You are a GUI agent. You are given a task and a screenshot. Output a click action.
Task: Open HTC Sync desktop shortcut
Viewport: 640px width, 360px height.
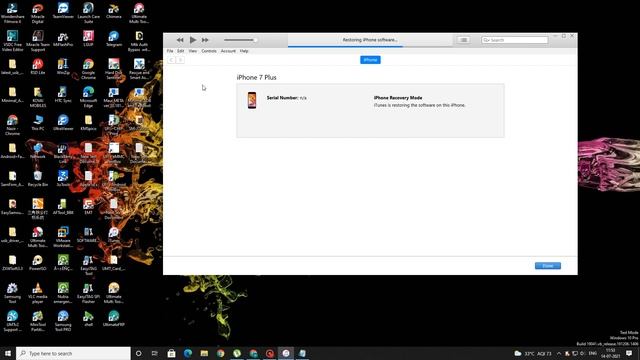coord(63,95)
